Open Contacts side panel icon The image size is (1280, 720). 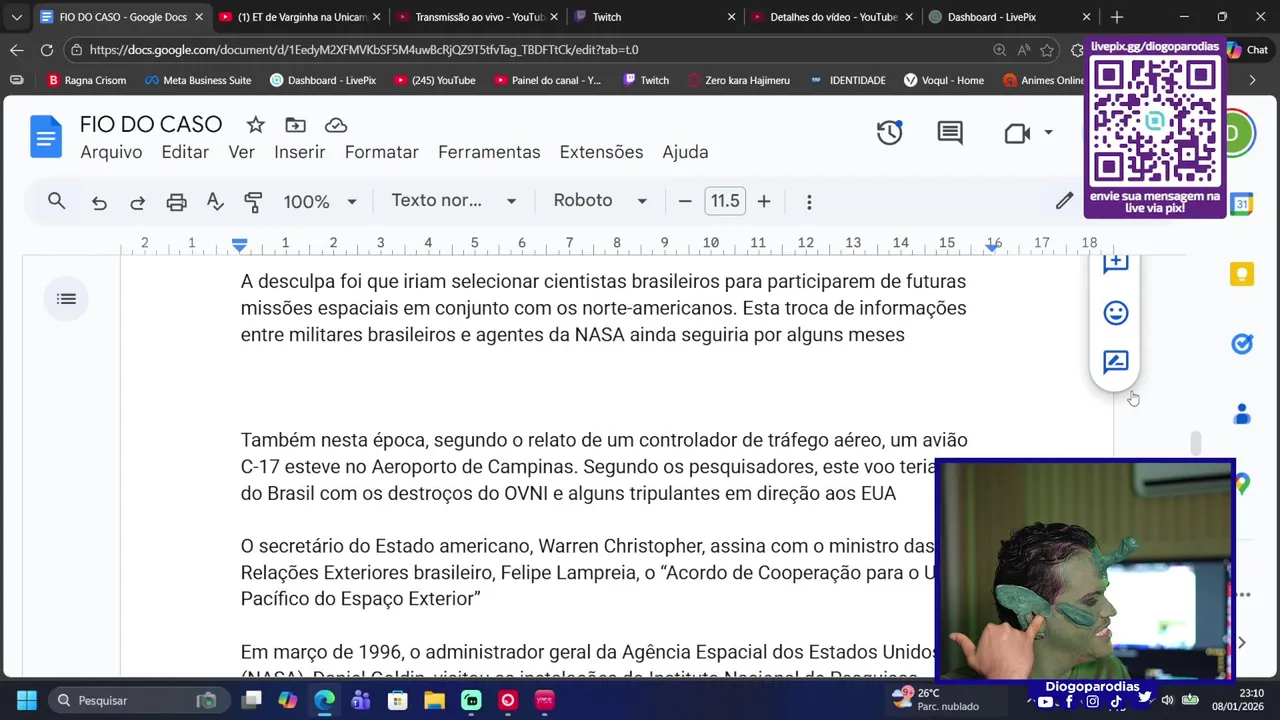pyautogui.click(x=1242, y=413)
